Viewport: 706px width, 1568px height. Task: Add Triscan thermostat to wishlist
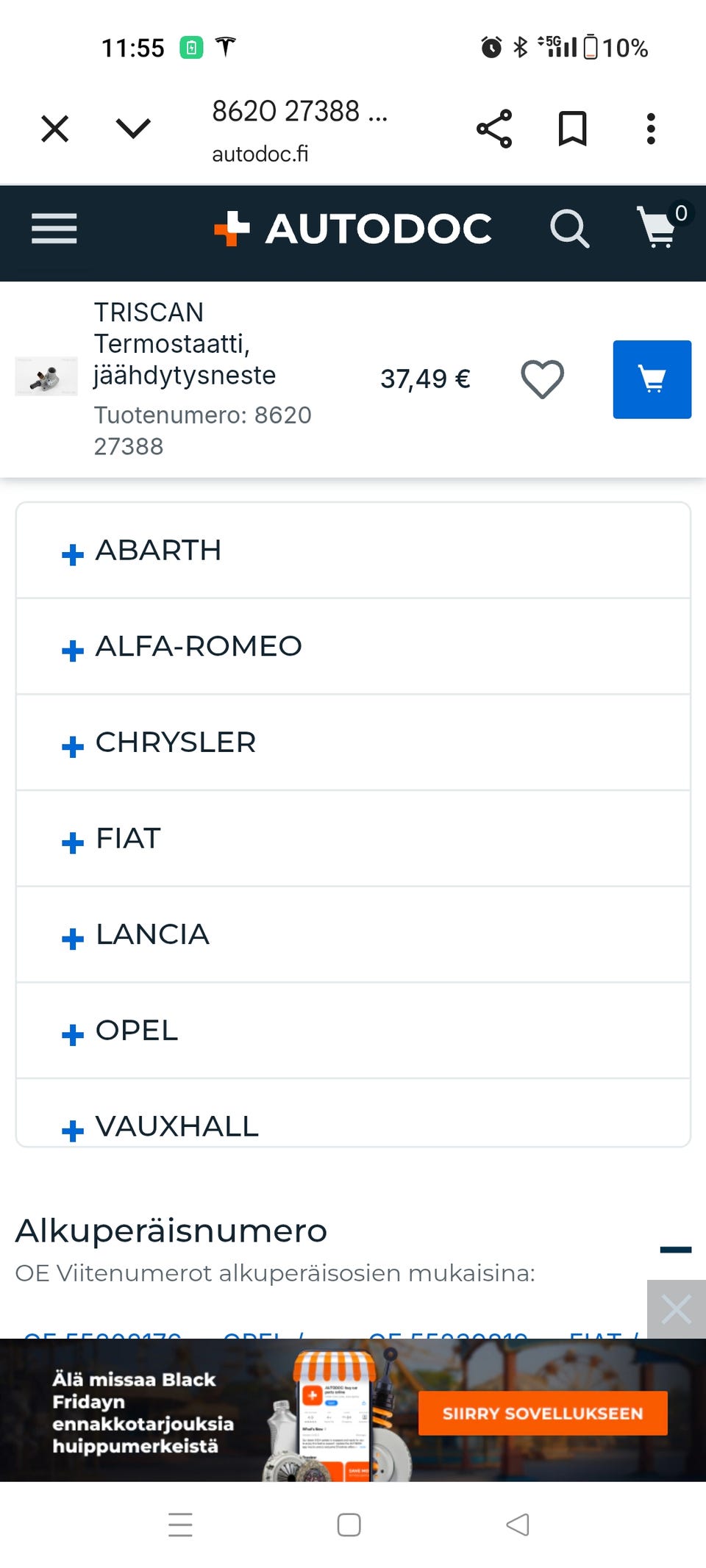(542, 379)
